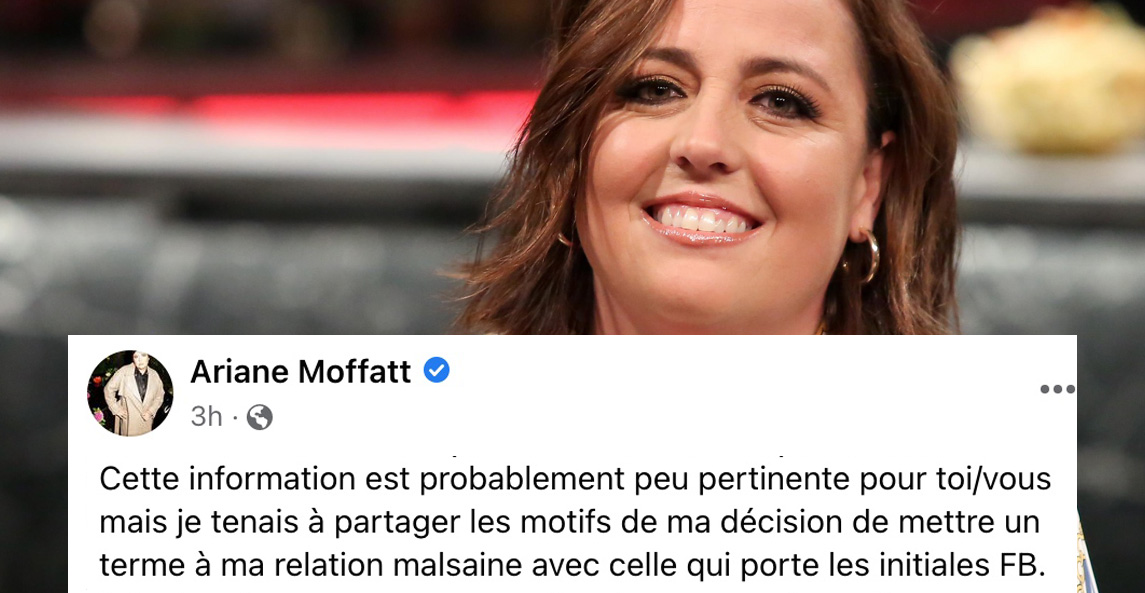The height and width of the screenshot is (593, 1145).
Task: Open the round profile picture avatar
Action: (x=130, y=393)
